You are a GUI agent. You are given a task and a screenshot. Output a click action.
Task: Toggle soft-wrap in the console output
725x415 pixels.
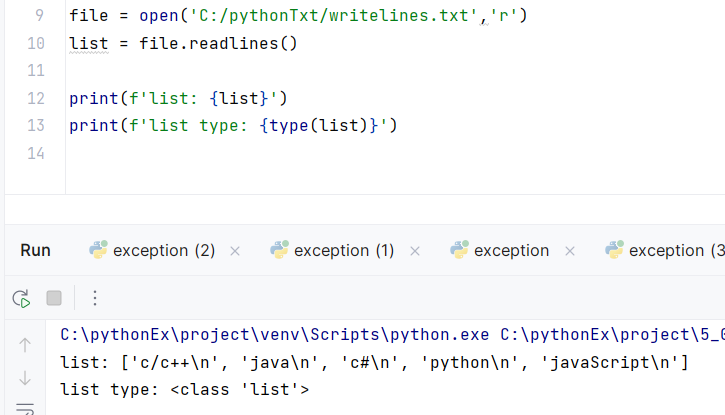tap(25, 409)
